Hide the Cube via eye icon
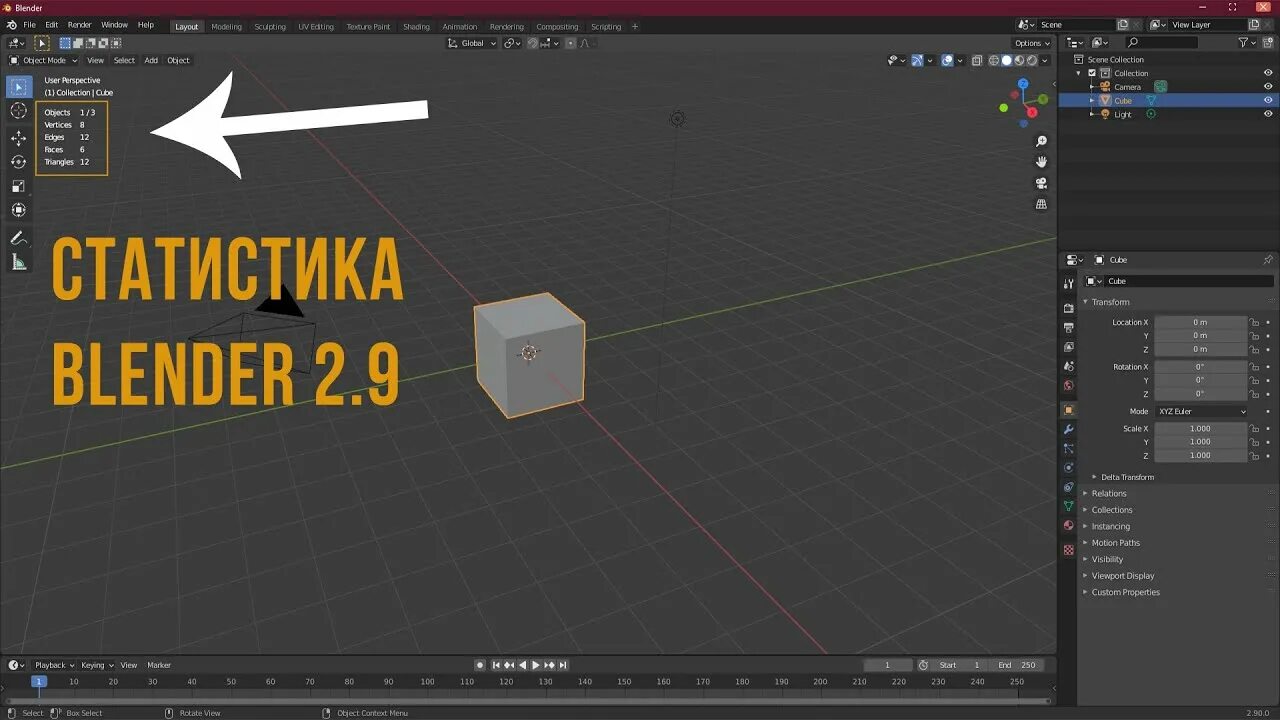Screen dimensions: 1280x720 pyautogui.click(x=1268, y=100)
